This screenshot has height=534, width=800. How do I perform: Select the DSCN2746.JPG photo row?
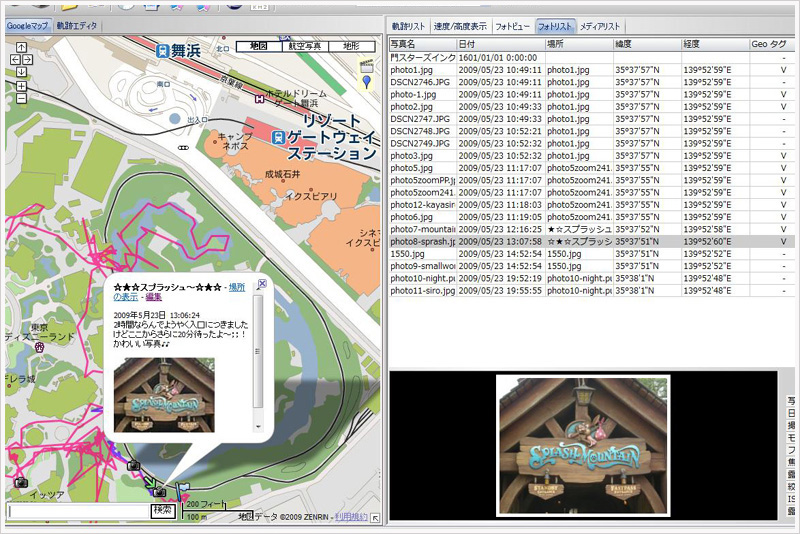592,82
